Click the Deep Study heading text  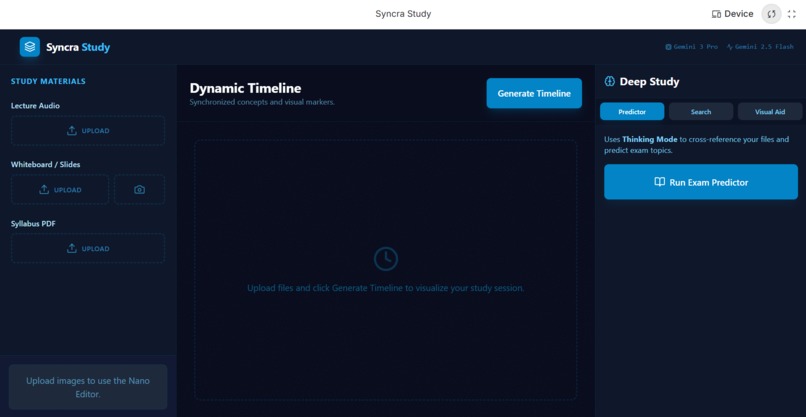(x=649, y=82)
